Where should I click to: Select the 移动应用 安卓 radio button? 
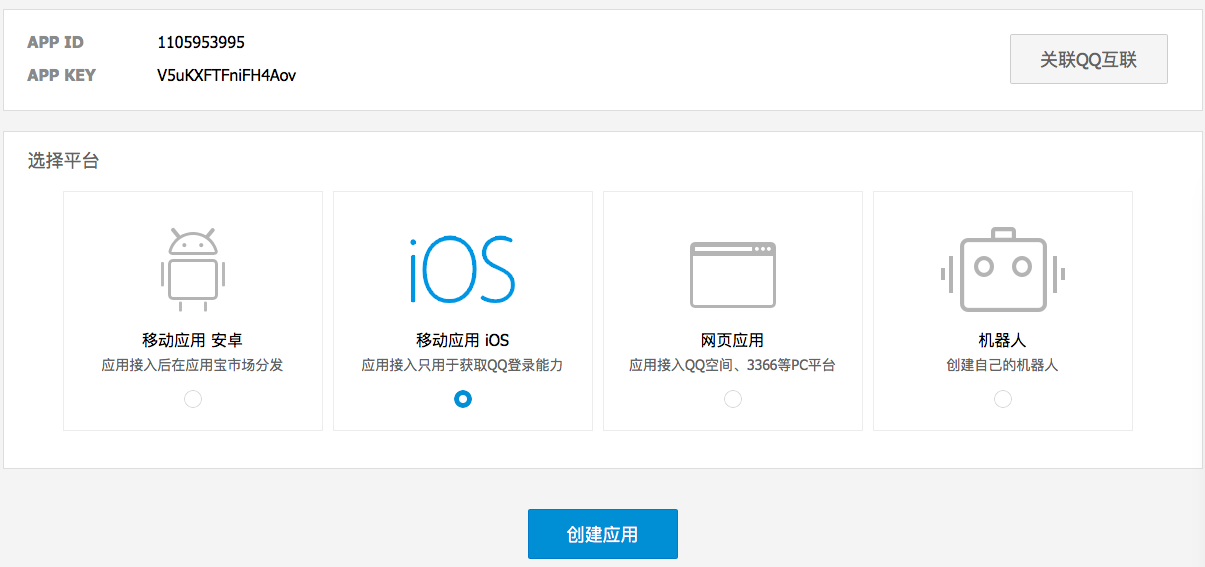pyautogui.click(x=193, y=399)
